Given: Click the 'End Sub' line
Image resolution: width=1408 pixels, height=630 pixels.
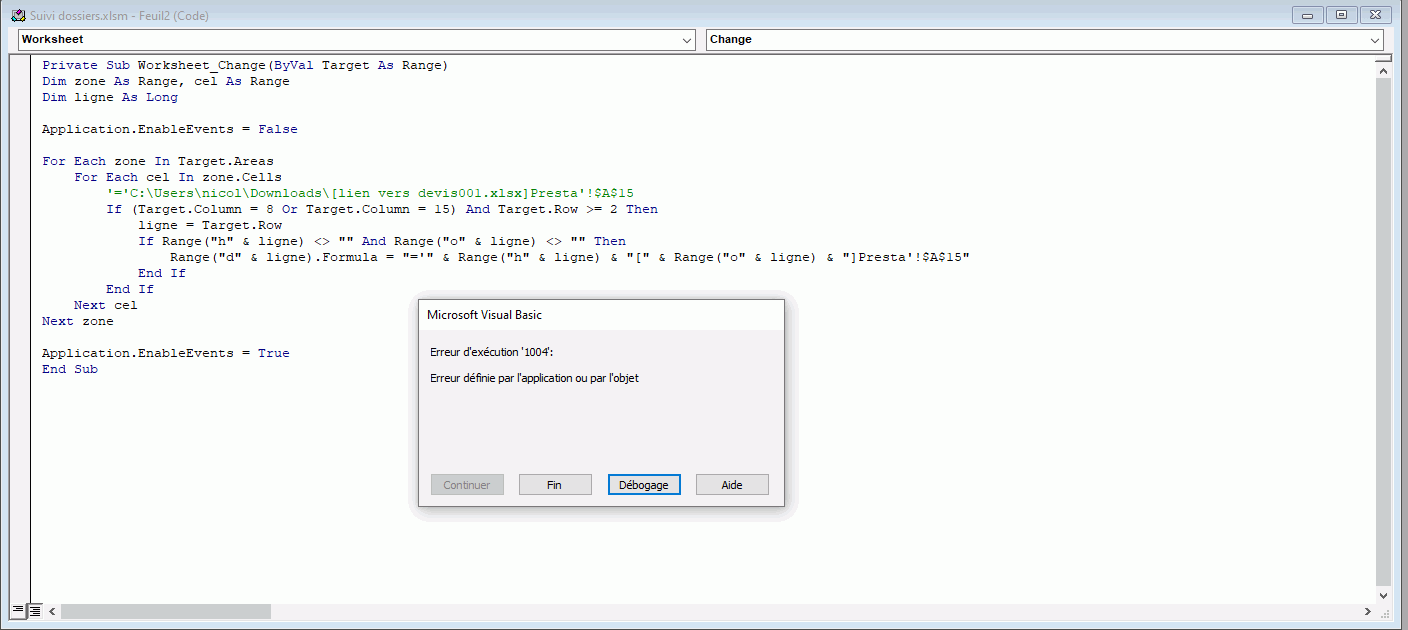Looking at the screenshot, I should tap(70, 369).
